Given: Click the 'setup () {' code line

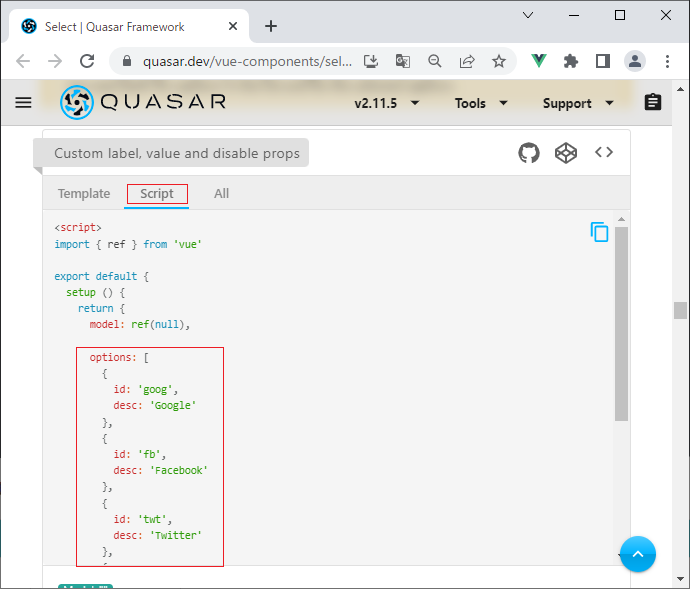Looking at the screenshot, I should (96, 292).
